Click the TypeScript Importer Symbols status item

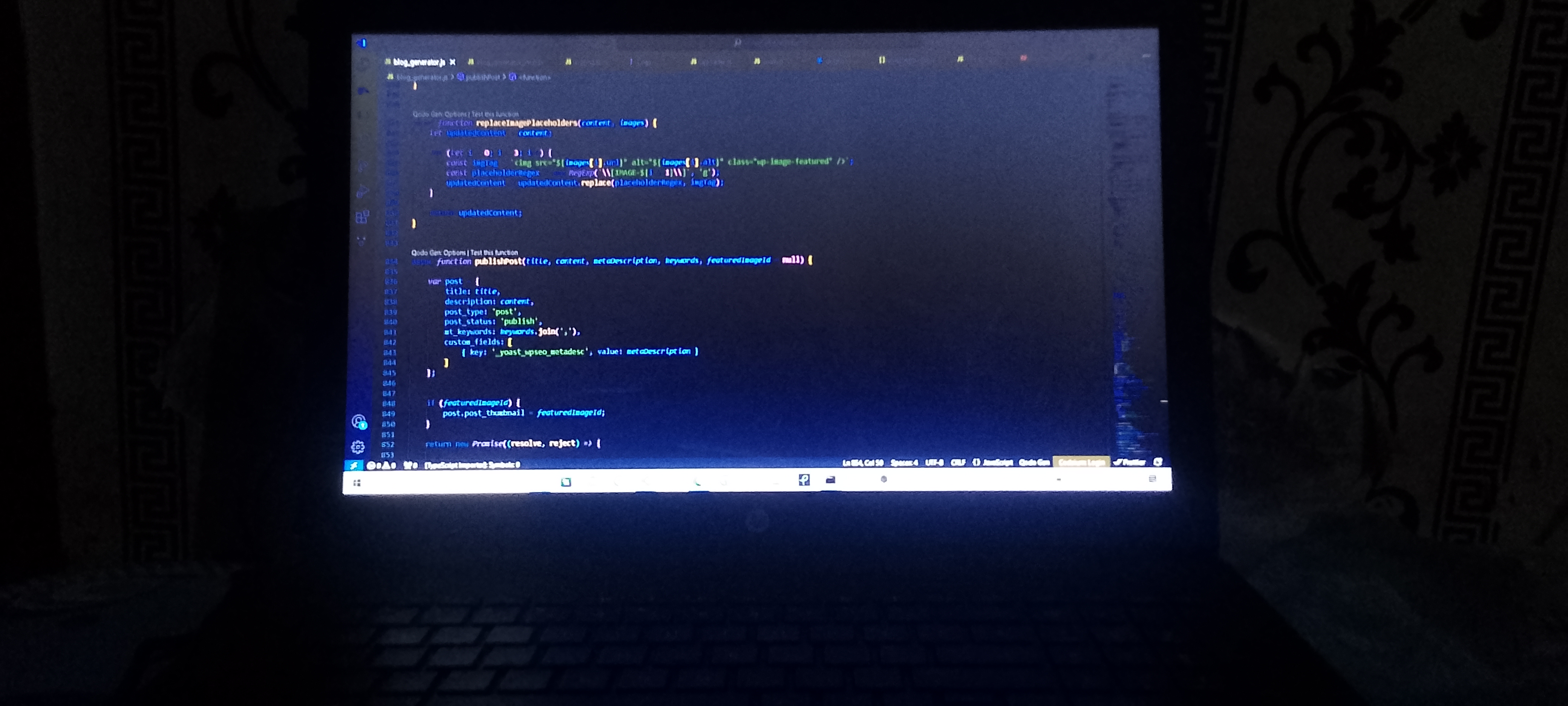point(472,465)
